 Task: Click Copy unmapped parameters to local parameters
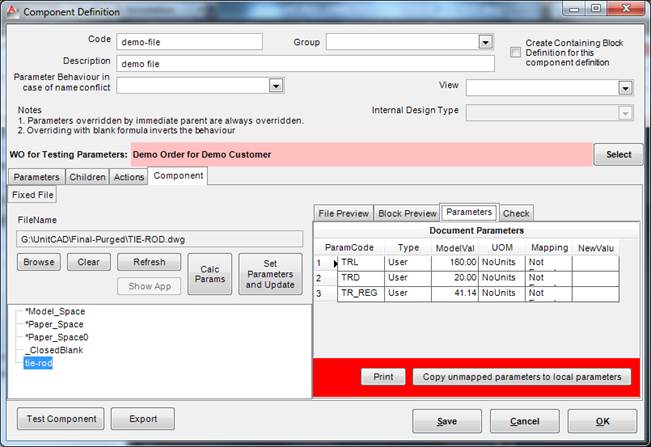point(521,377)
